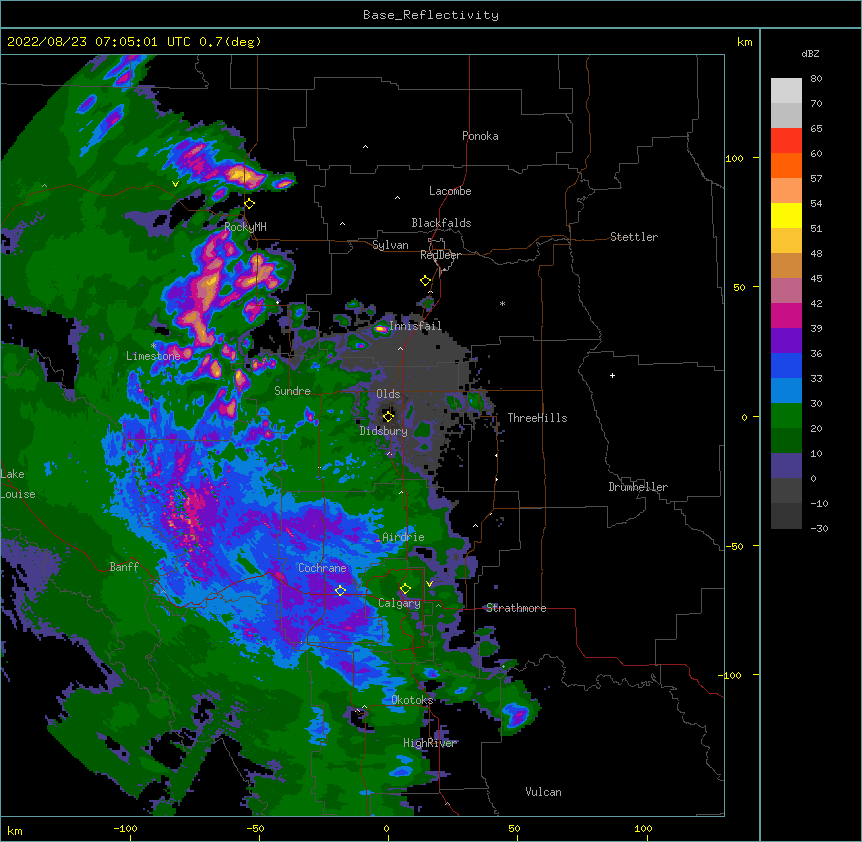This screenshot has height=842, width=862.
Task: Click the Base_Reflectivity title text
Action: [431, 15]
